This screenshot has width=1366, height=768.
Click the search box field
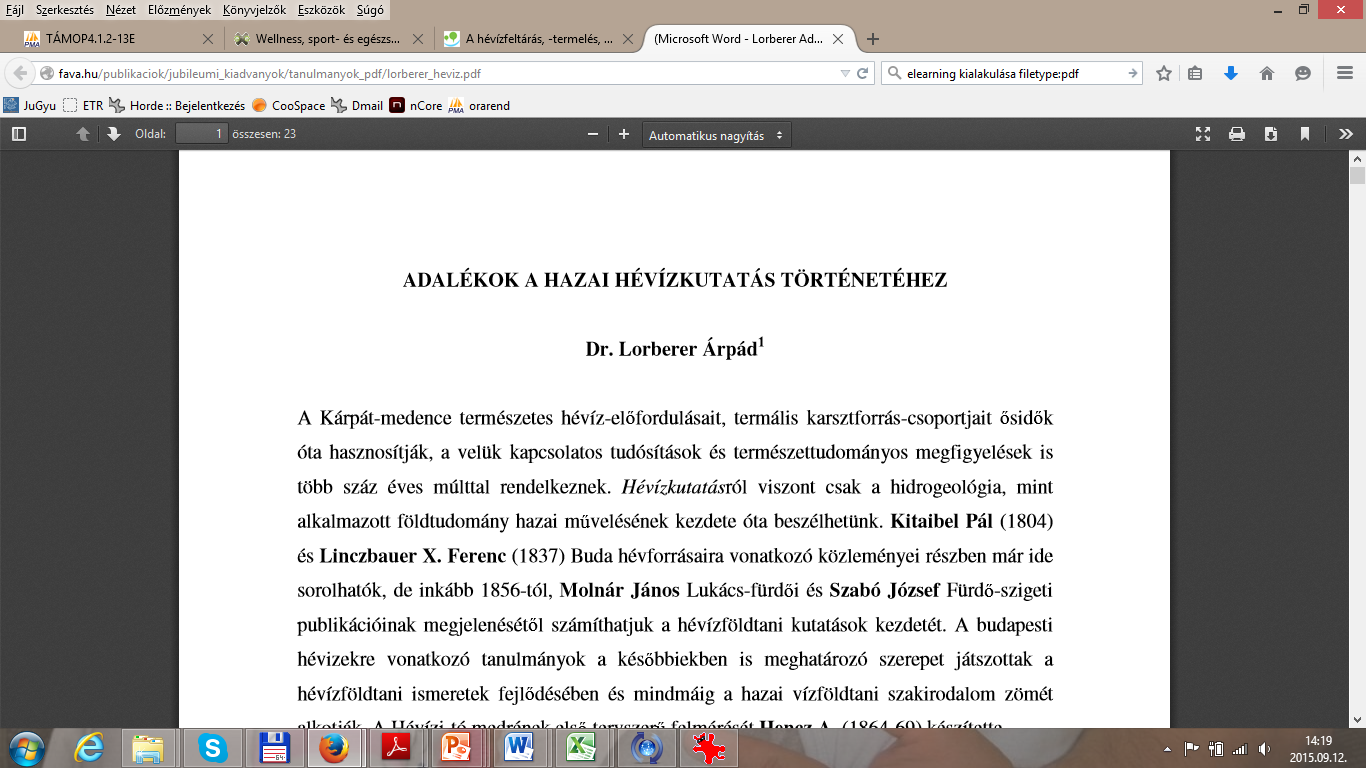pos(1010,73)
